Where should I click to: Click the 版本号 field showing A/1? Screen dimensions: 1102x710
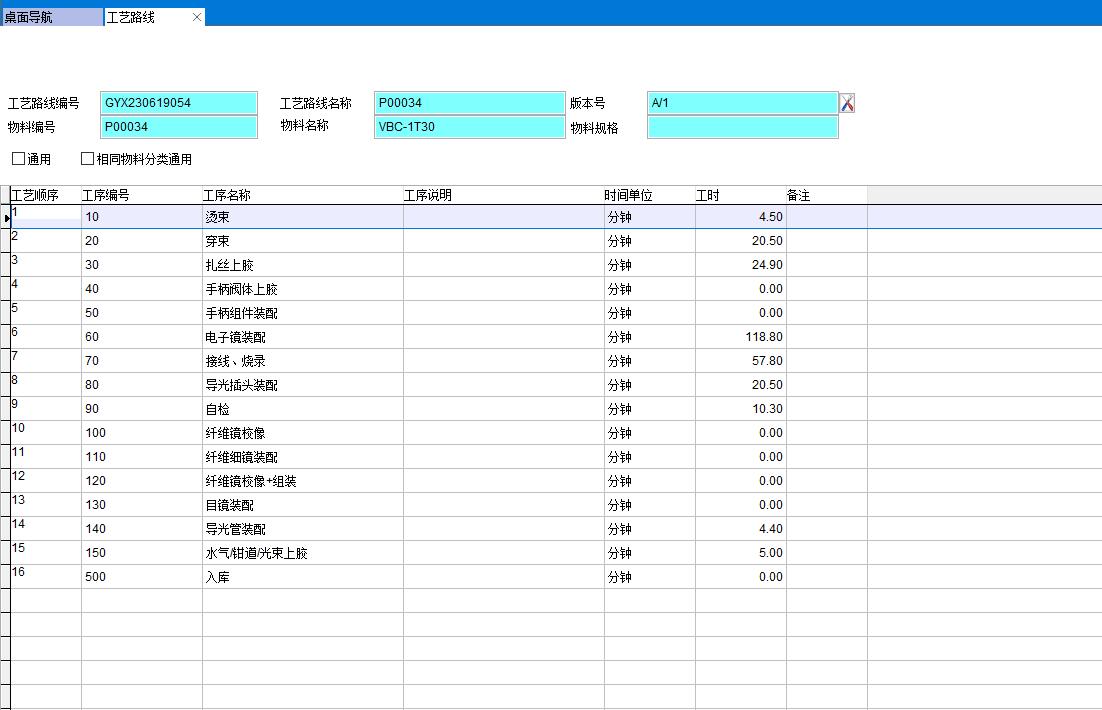[x=742, y=103]
